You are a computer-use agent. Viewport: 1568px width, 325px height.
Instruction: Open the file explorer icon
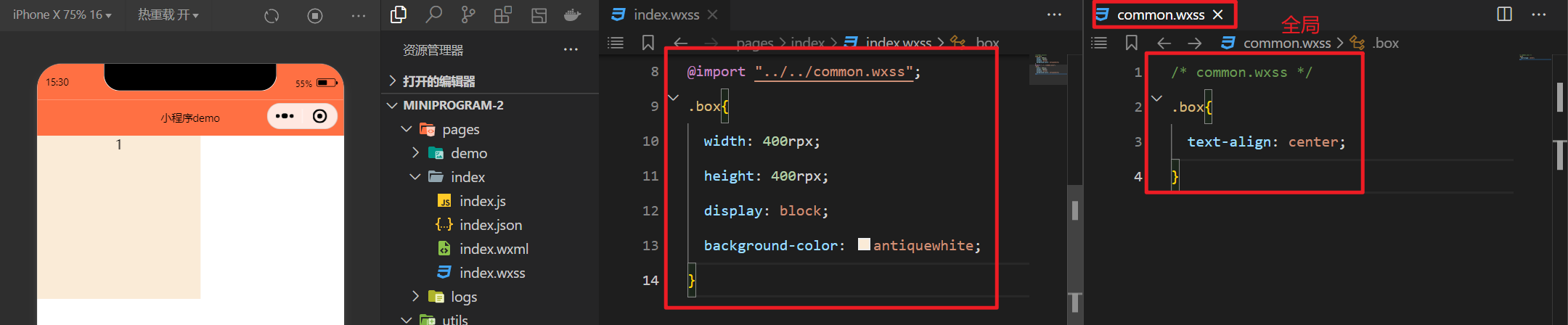pyautogui.click(x=399, y=15)
